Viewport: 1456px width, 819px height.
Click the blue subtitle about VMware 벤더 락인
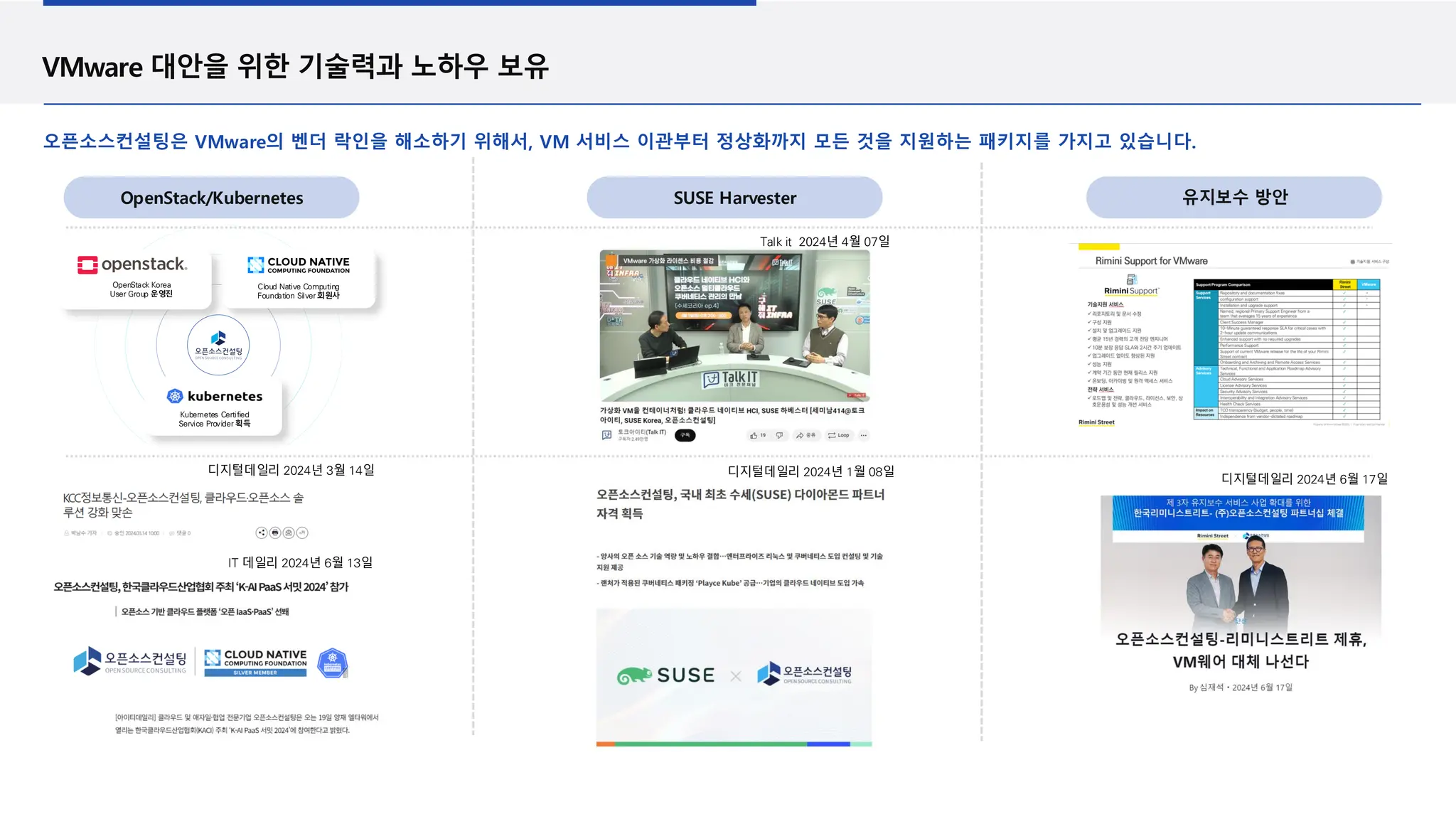click(x=620, y=141)
